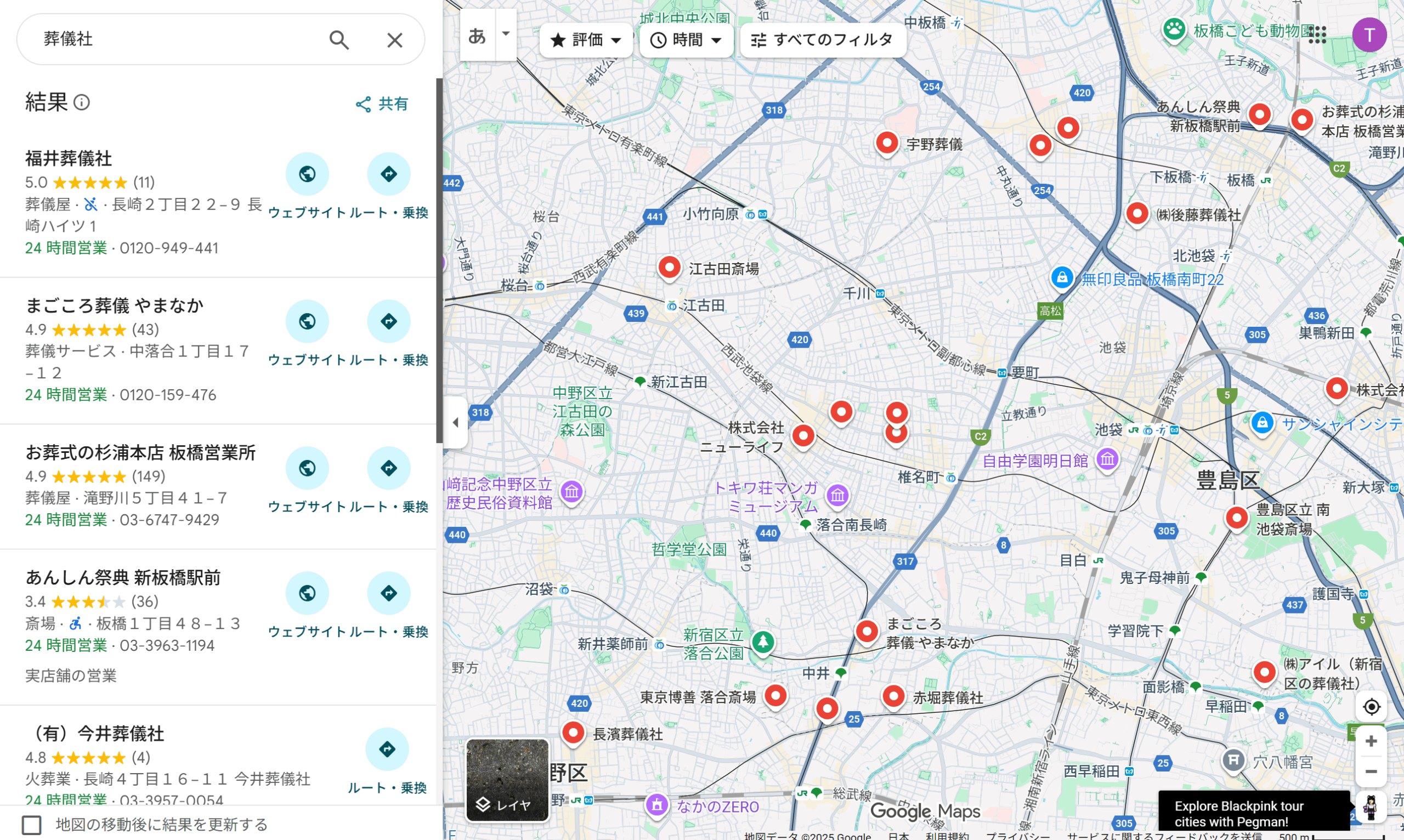The width and height of the screenshot is (1404, 840).
Task: Open Google apps grid icon
Action: click(x=1317, y=35)
